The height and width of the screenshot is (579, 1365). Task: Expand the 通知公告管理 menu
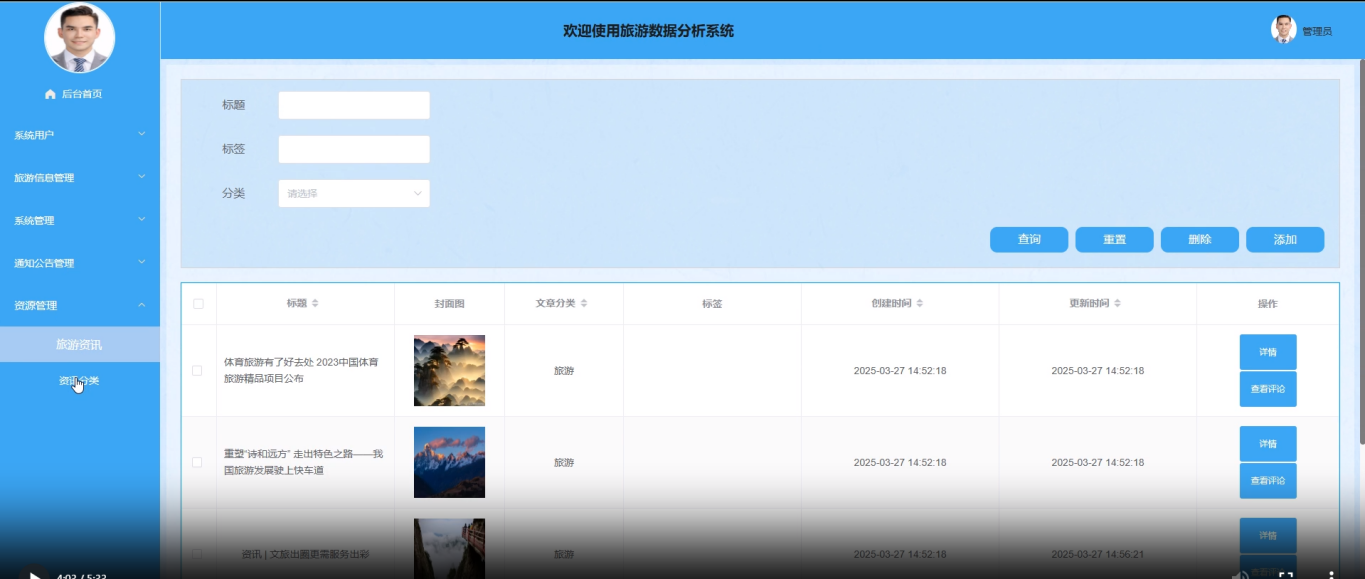pos(80,263)
